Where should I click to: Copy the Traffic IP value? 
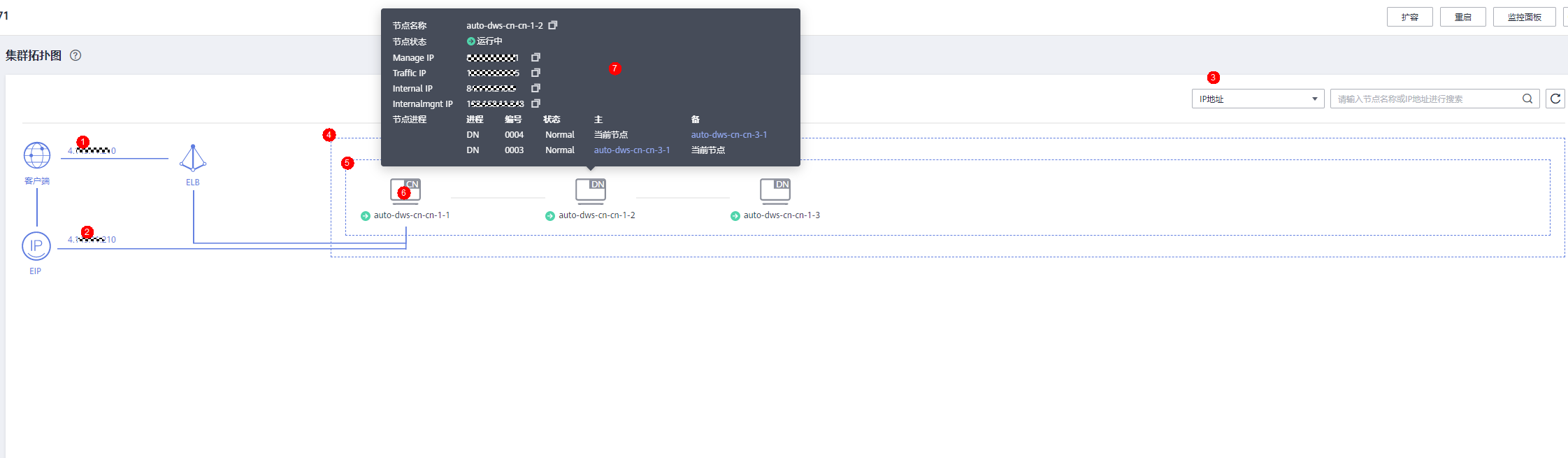click(535, 73)
